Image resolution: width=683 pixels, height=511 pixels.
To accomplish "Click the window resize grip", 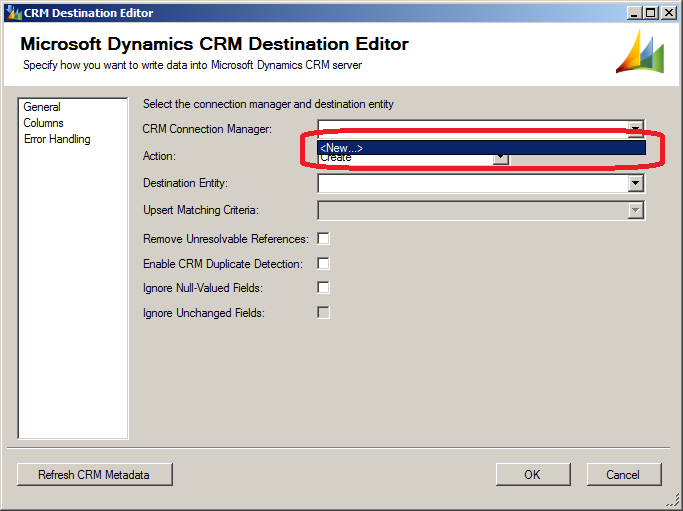I will point(673,501).
